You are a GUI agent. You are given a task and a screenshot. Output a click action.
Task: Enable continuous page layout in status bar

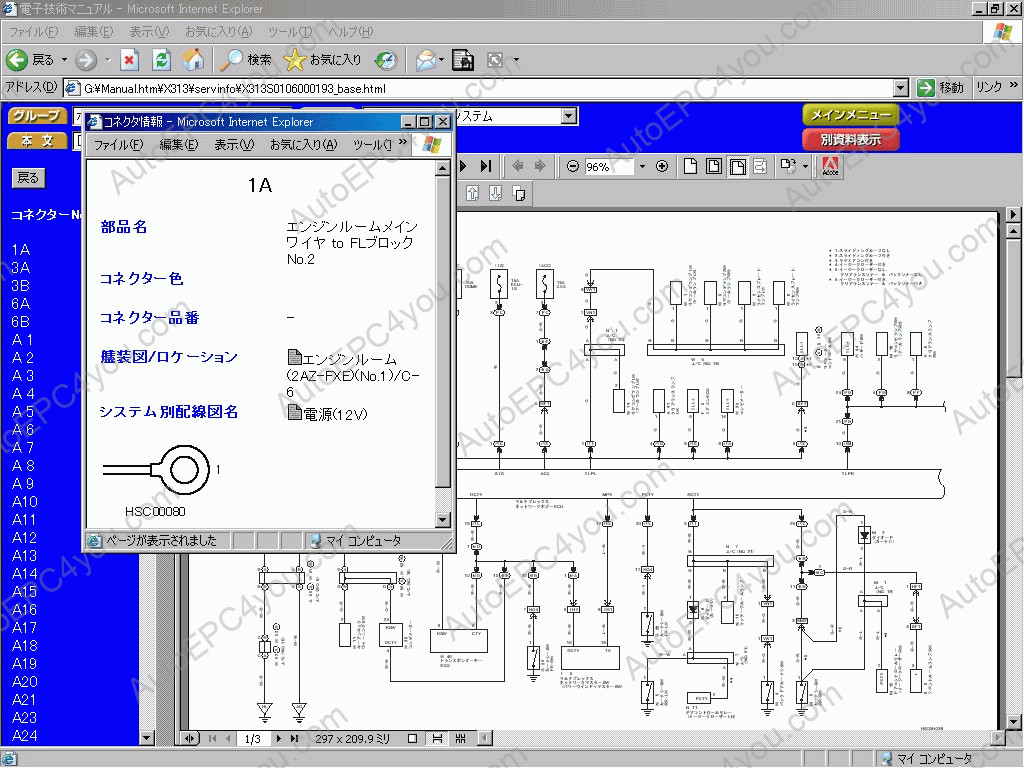[437, 739]
